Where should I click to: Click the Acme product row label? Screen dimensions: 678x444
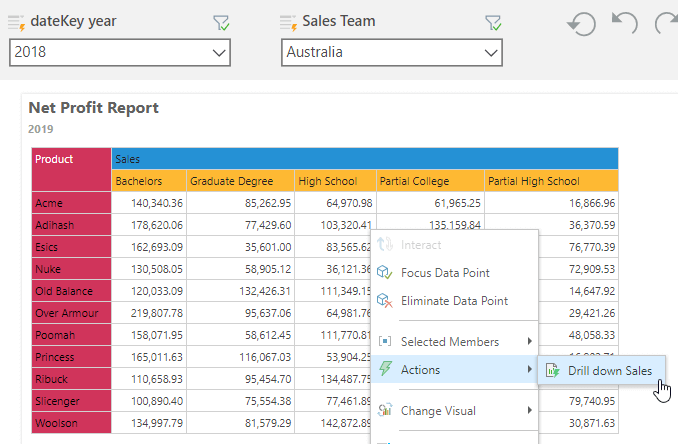coord(71,203)
